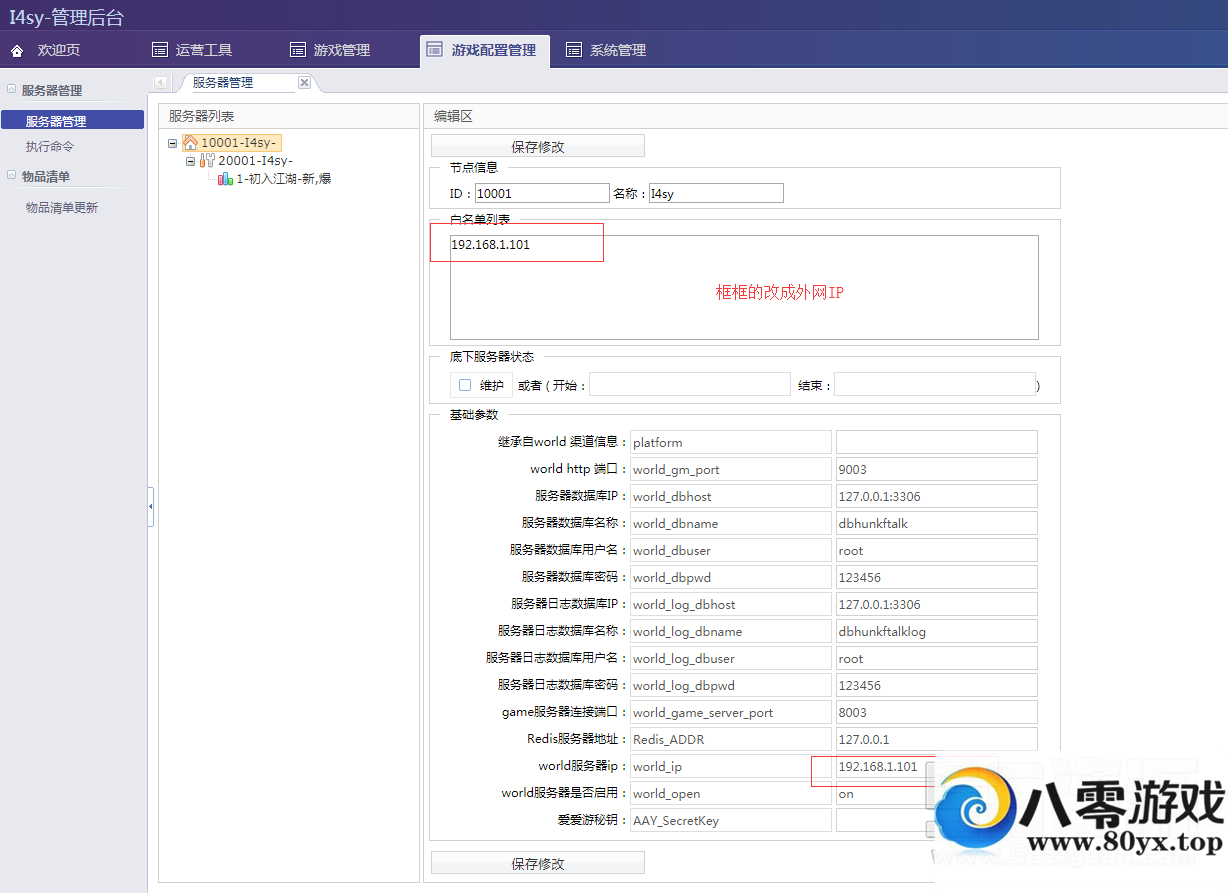Collapse the 服务器管理 sidebar section
The width and height of the screenshot is (1228, 893).
click(x=12, y=90)
